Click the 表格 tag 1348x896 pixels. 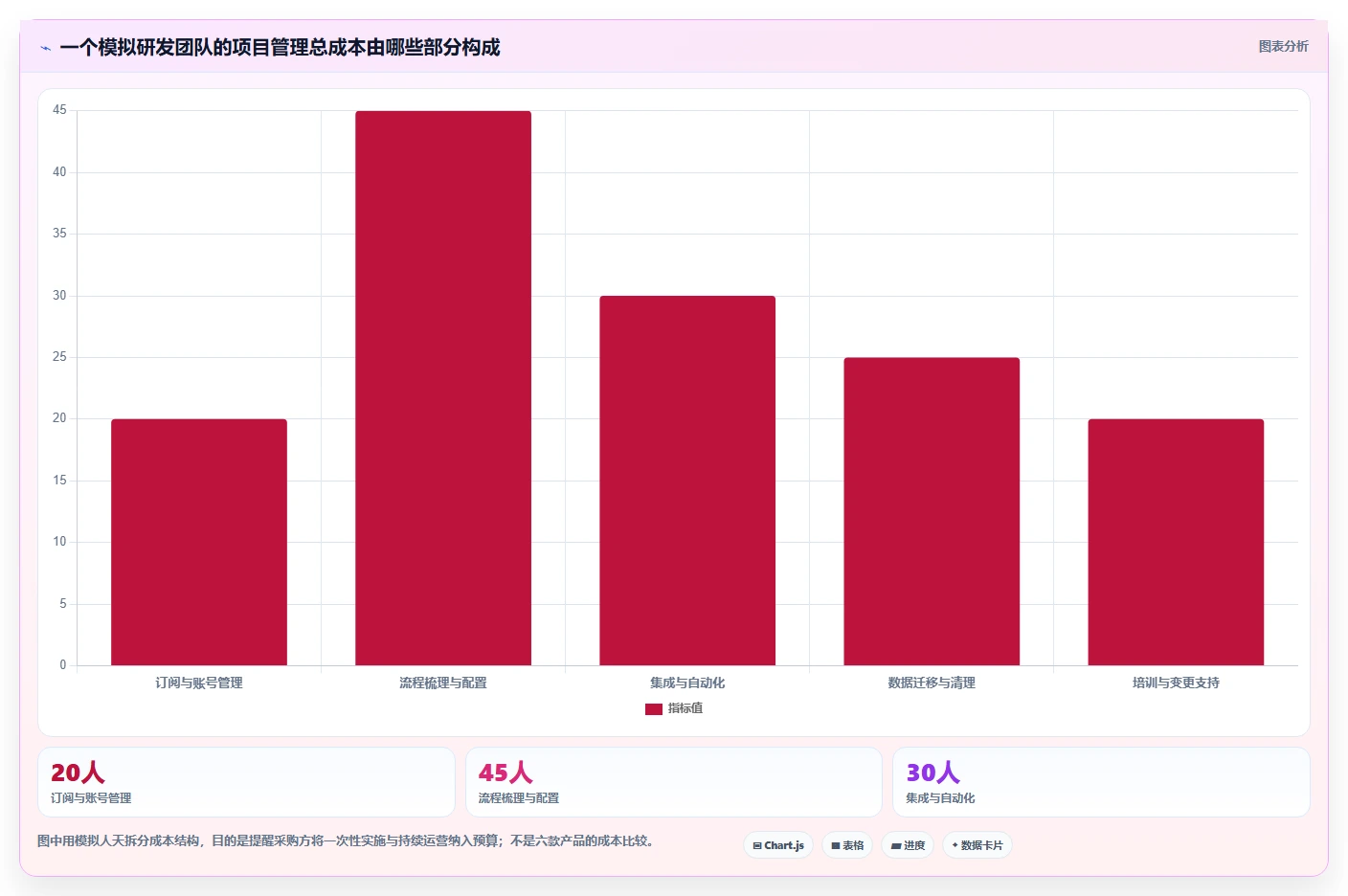847,845
